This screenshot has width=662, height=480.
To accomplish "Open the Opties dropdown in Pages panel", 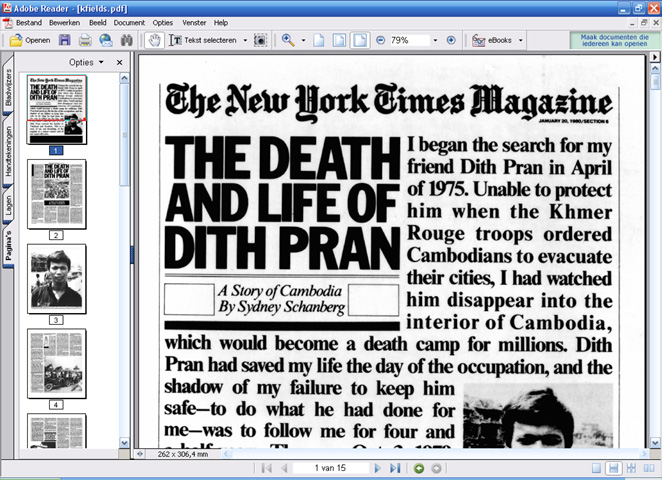I will [x=86, y=62].
